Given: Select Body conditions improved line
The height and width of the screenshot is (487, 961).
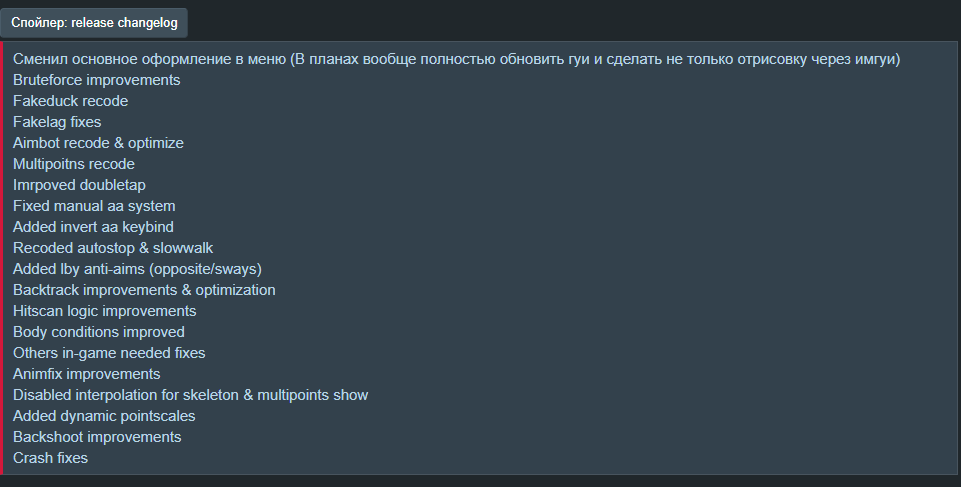Looking at the screenshot, I should click(x=99, y=332).
